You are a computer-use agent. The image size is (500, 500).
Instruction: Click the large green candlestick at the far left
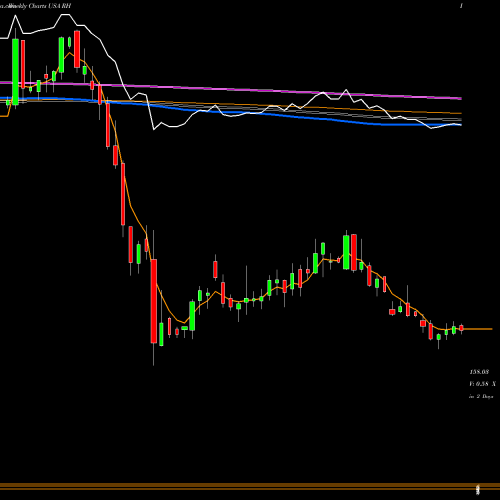click(x=15, y=72)
